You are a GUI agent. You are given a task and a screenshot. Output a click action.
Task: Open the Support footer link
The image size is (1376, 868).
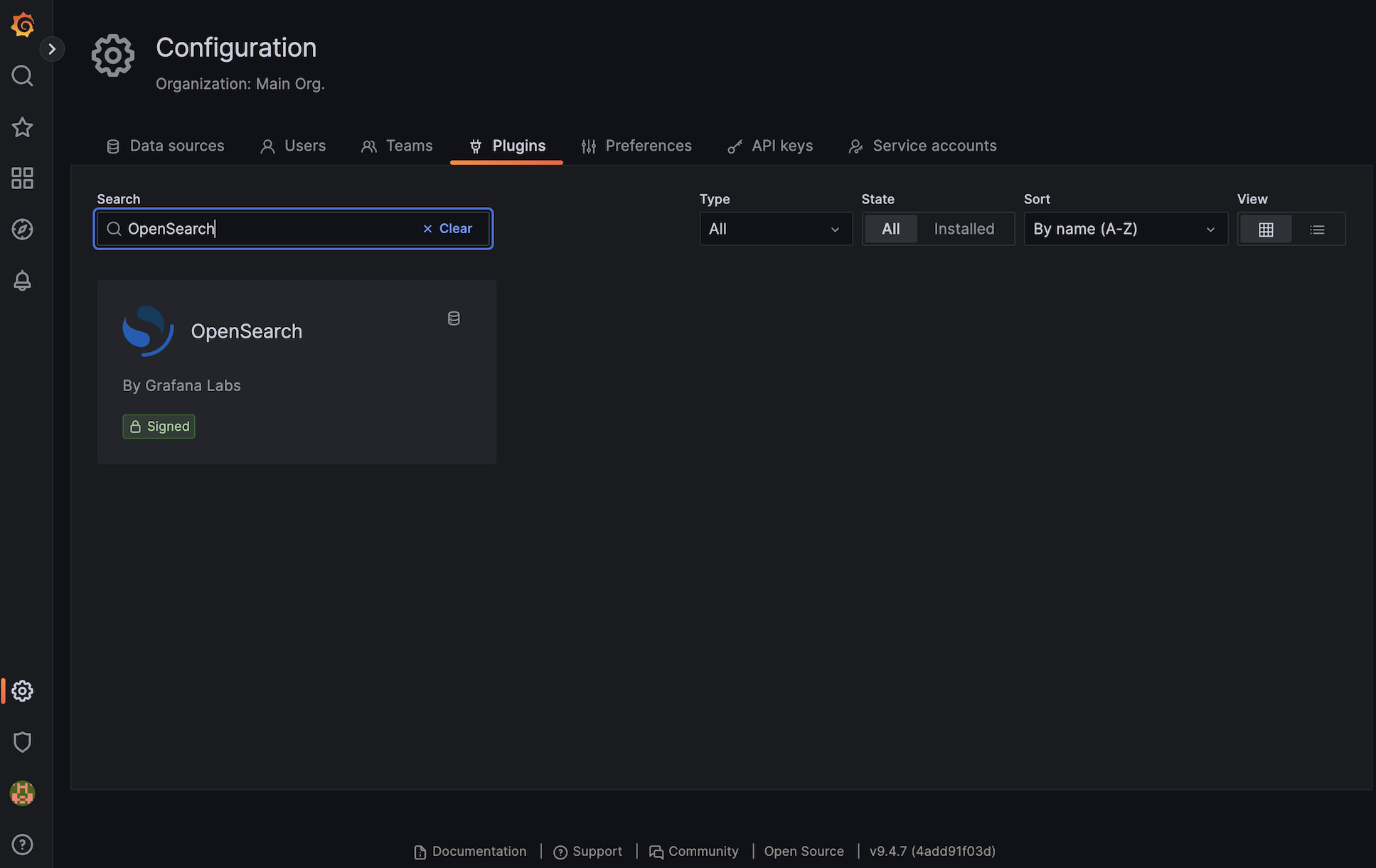pos(588,852)
